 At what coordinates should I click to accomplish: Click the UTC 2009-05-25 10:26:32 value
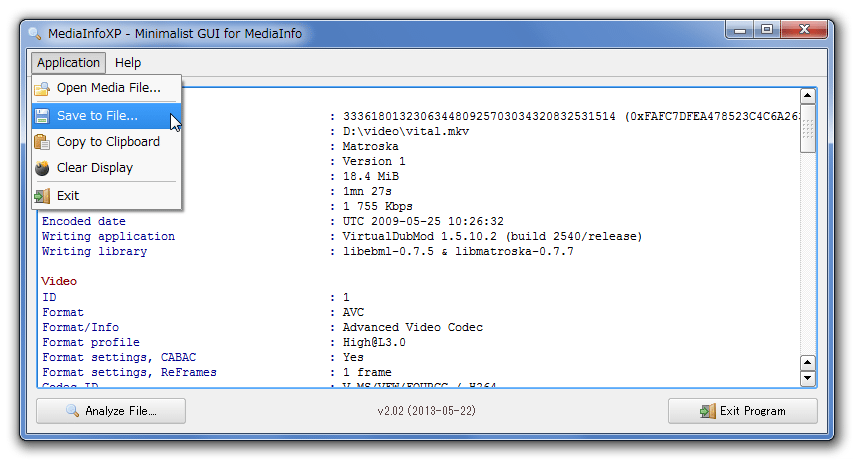(423, 221)
